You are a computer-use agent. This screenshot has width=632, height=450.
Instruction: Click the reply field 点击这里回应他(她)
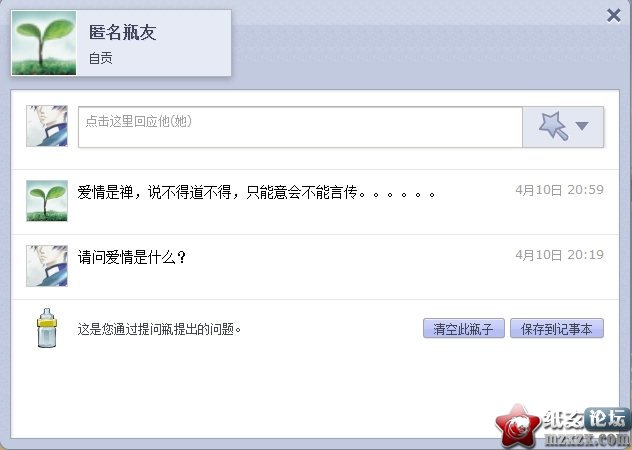(x=300, y=127)
